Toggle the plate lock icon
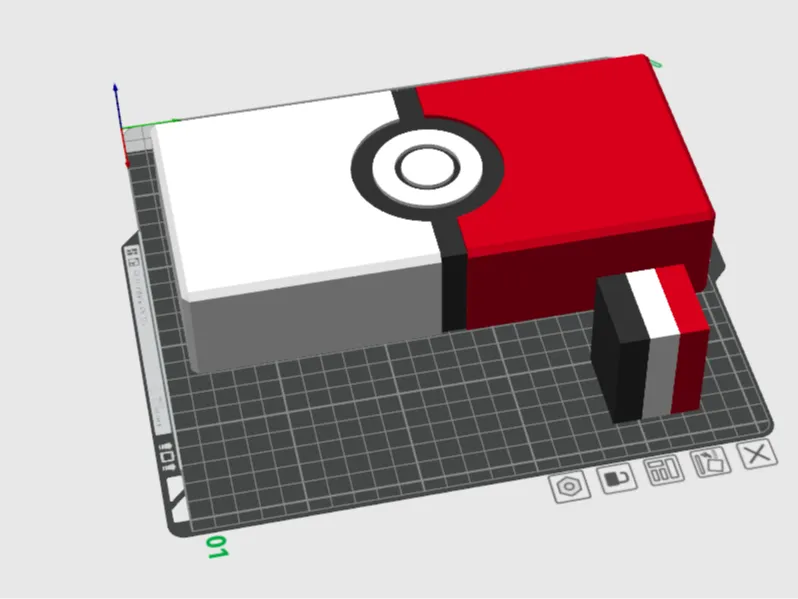This screenshot has width=798, height=599. [x=617, y=478]
